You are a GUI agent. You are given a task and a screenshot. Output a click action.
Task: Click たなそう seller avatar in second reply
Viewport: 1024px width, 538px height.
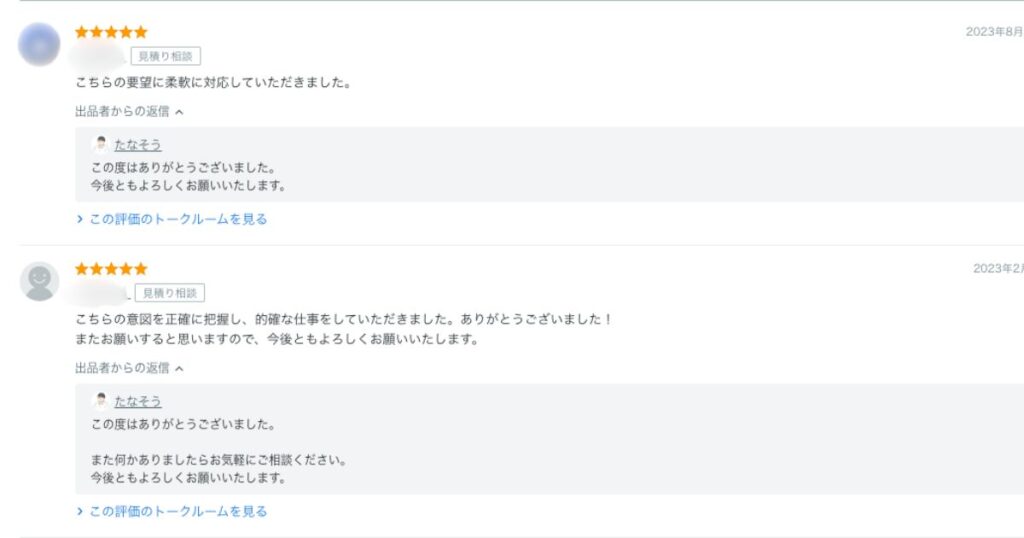point(101,401)
